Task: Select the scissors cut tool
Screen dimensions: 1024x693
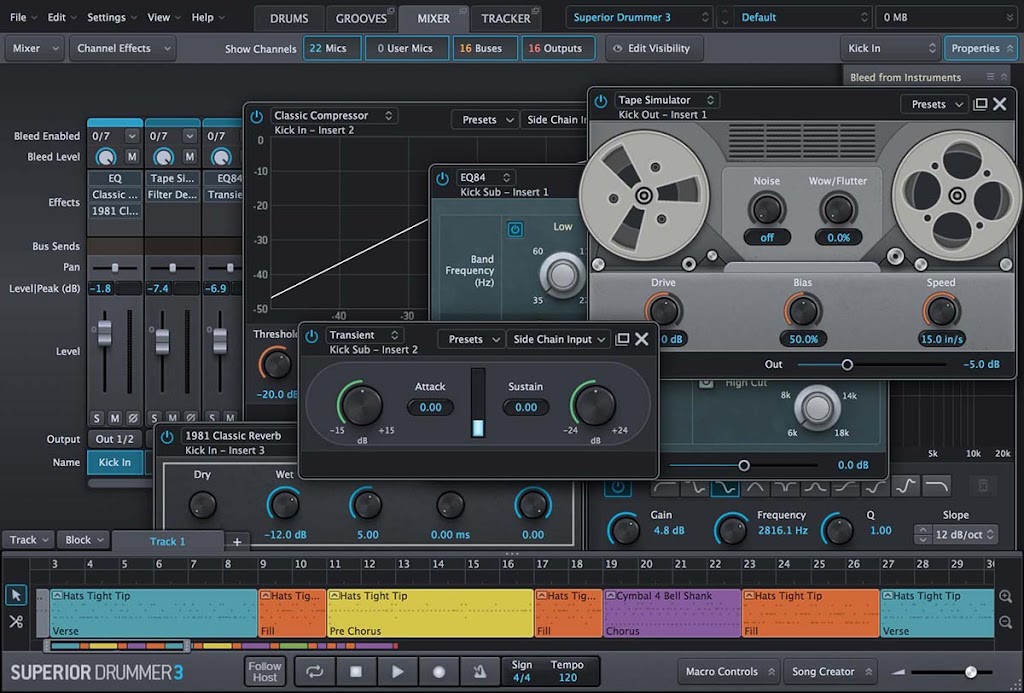Action: (x=16, y=621)
